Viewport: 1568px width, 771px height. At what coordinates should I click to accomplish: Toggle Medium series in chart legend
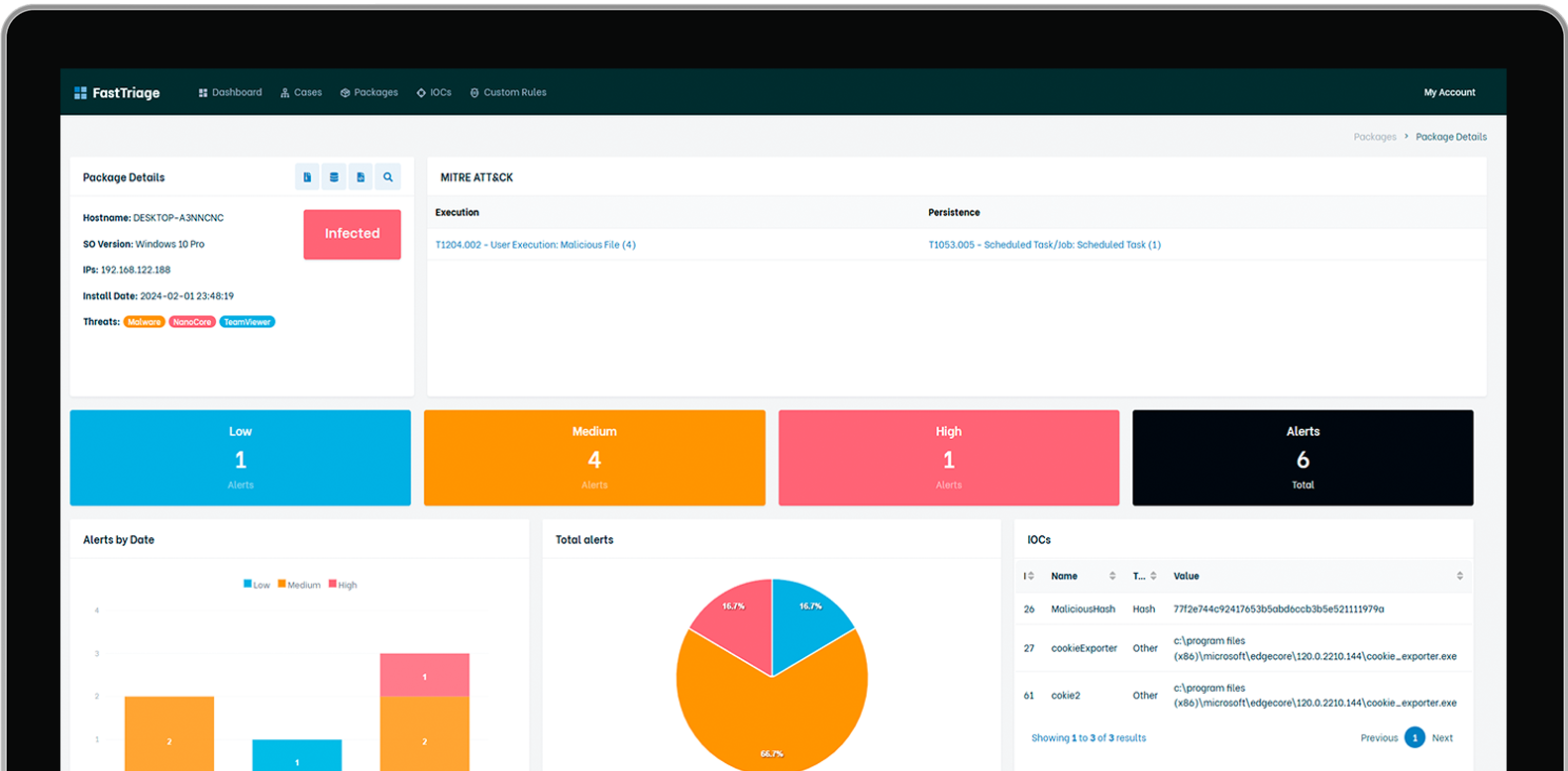click(x=299, y=585)
